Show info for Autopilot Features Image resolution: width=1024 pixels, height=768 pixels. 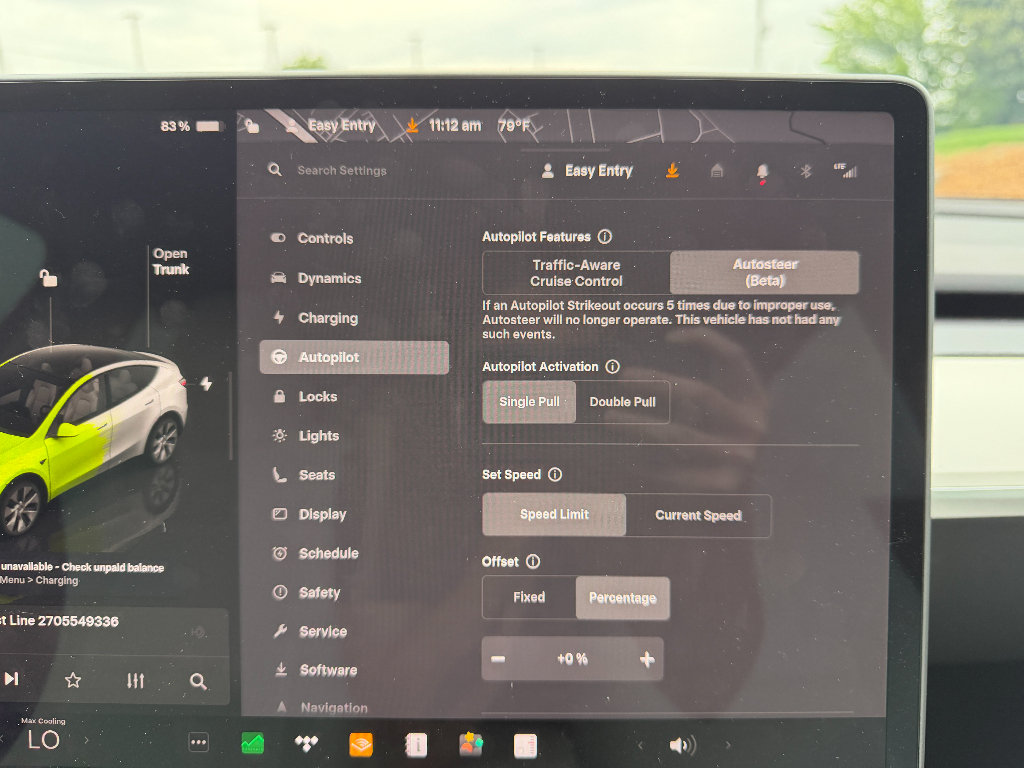point(605,236)
